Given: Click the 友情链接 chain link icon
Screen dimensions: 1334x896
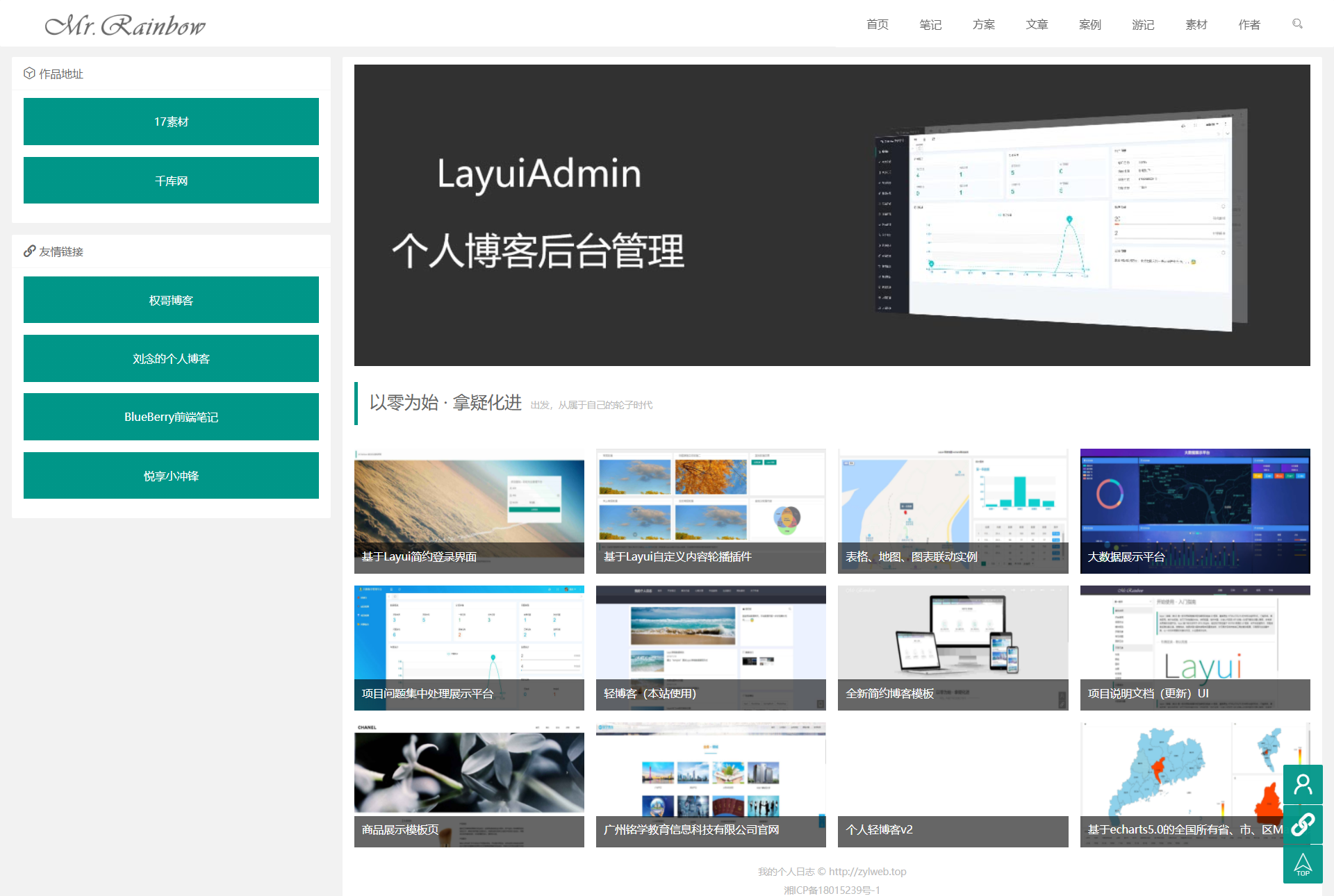Looking at the screenshot, I should point(29,251).
